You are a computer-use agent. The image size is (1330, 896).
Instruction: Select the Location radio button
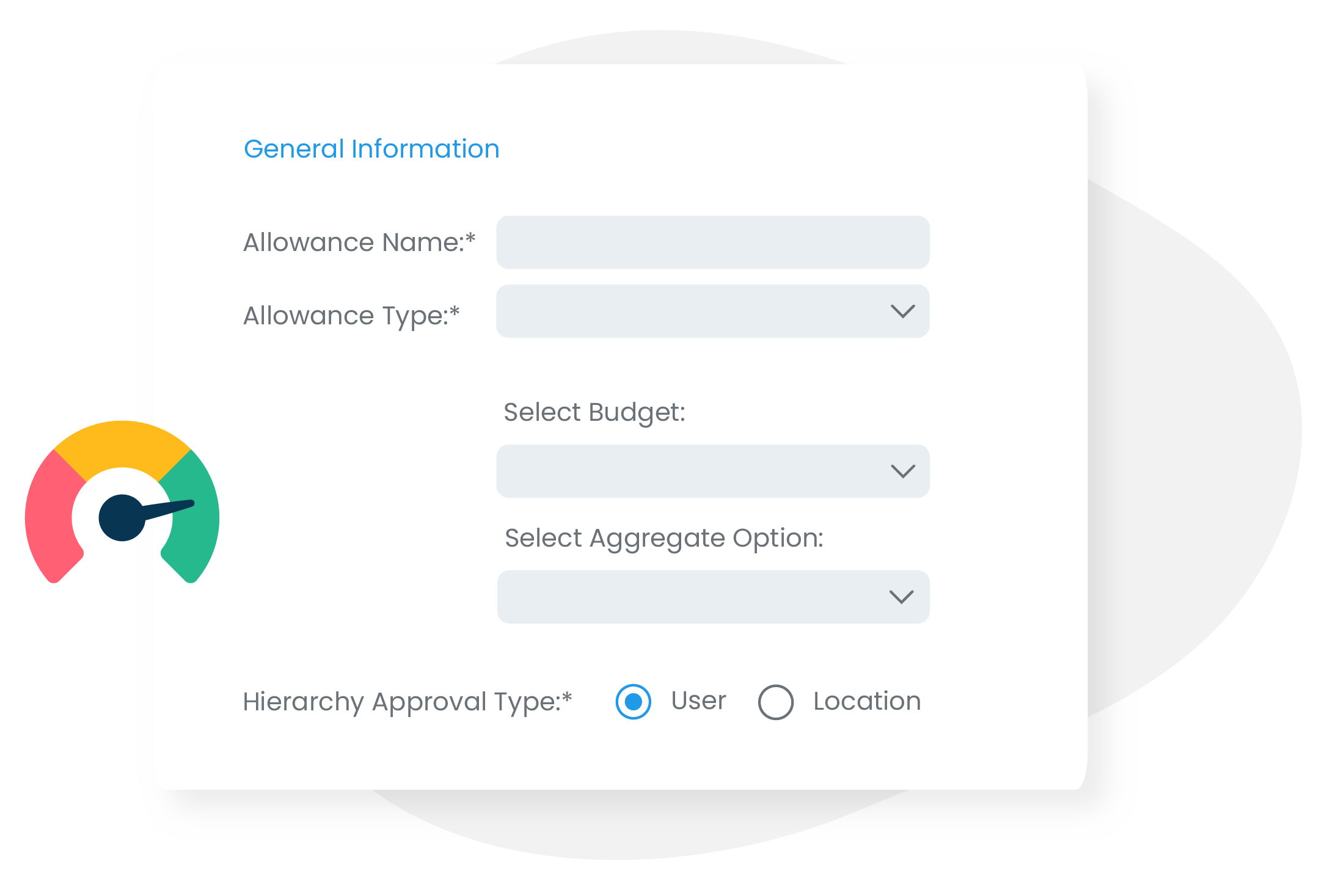point(775,702)
